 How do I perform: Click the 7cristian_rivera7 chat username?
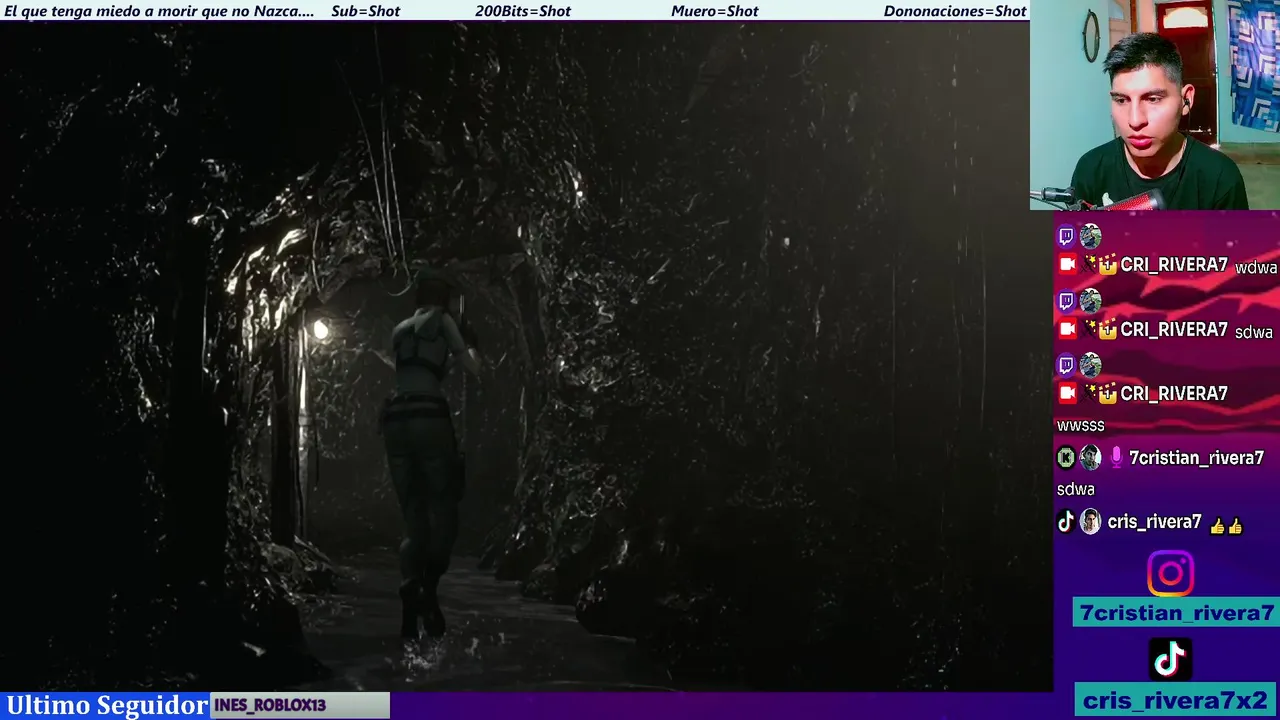1196,458
